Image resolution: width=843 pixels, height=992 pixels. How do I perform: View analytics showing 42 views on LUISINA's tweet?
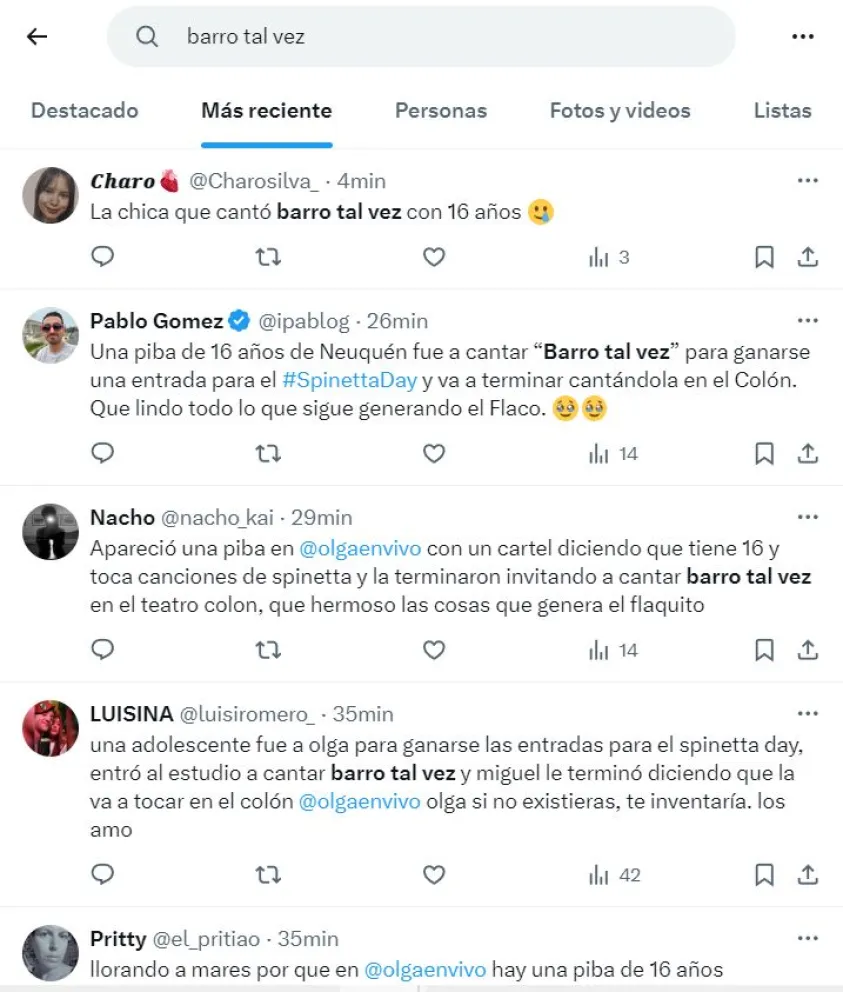[614, 875]
